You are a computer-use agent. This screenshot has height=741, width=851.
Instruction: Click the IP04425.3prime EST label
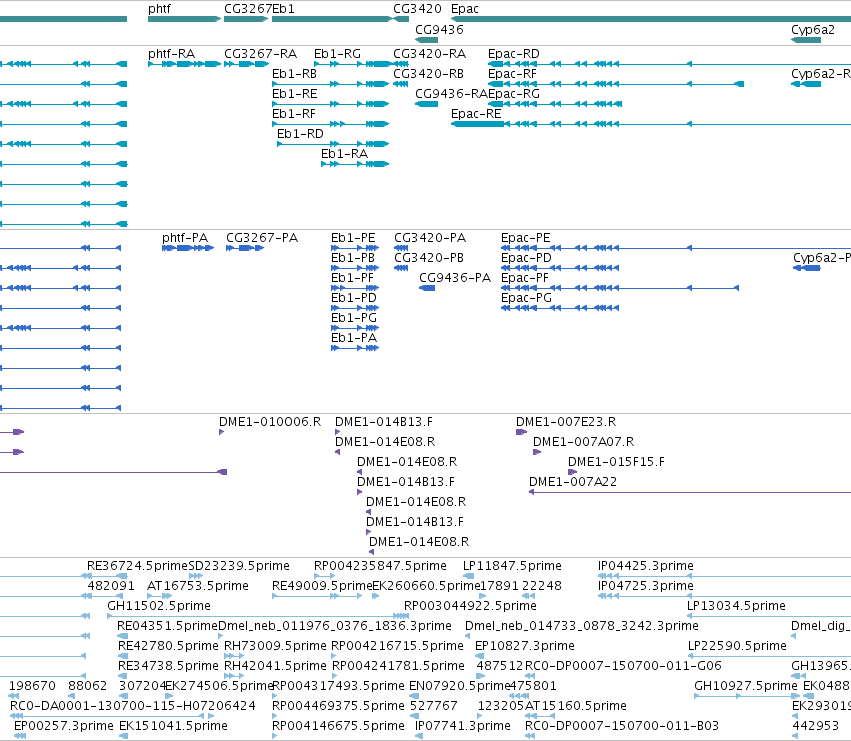click(x=646, y=566)
